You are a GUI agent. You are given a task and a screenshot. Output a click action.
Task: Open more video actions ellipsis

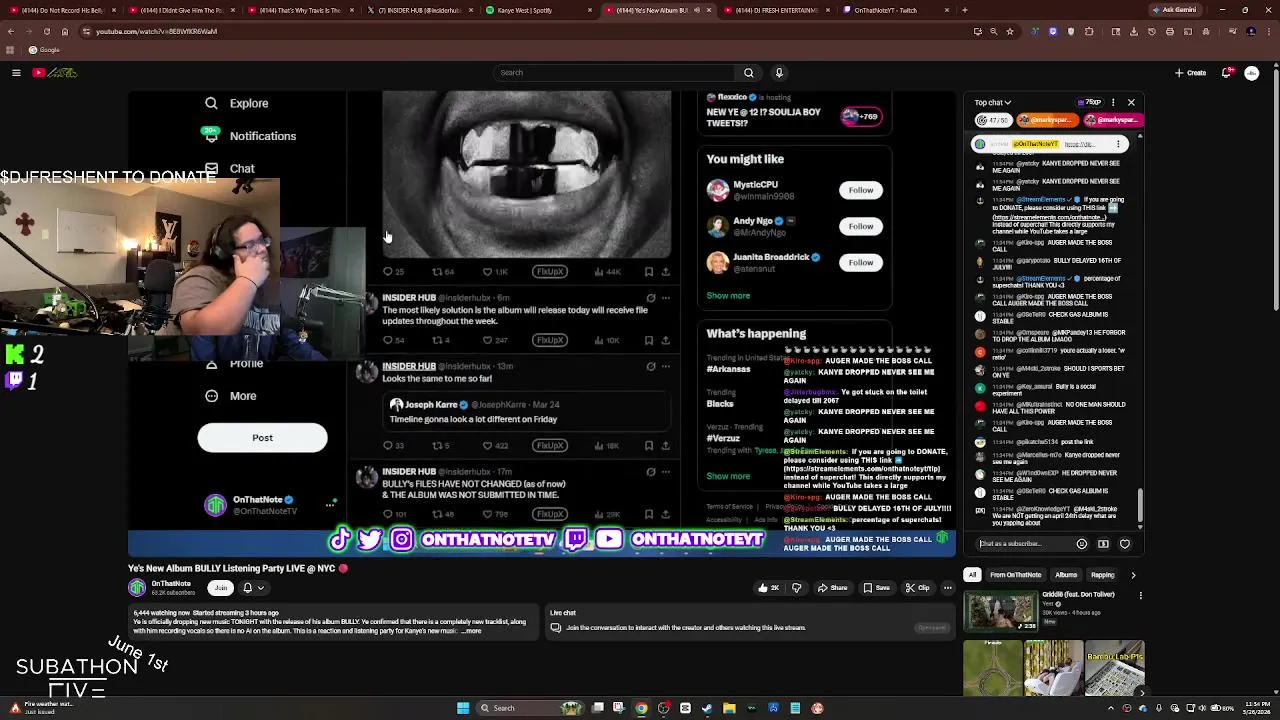tap(947, 588)
